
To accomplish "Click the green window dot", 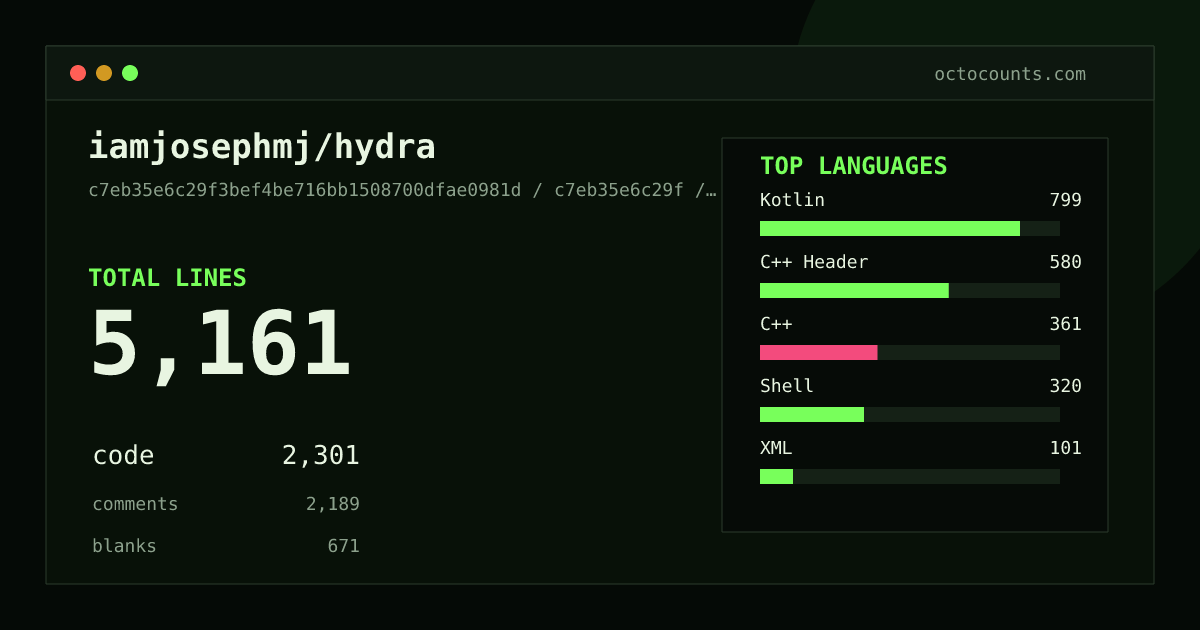I will (x=130, y=73).
